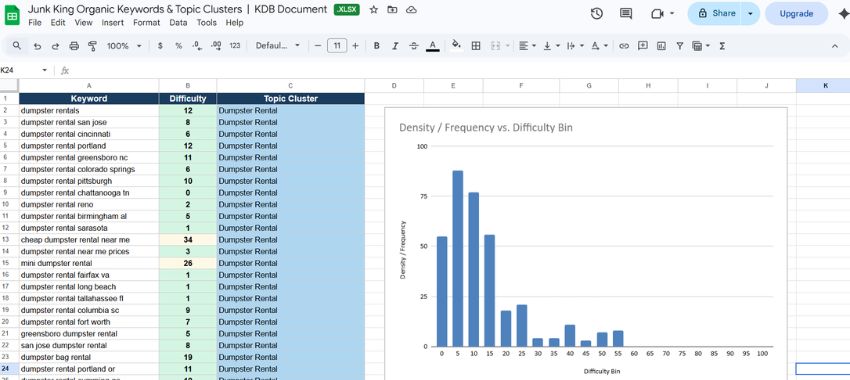
Task: Format as currency
Action: pos(160,46)
